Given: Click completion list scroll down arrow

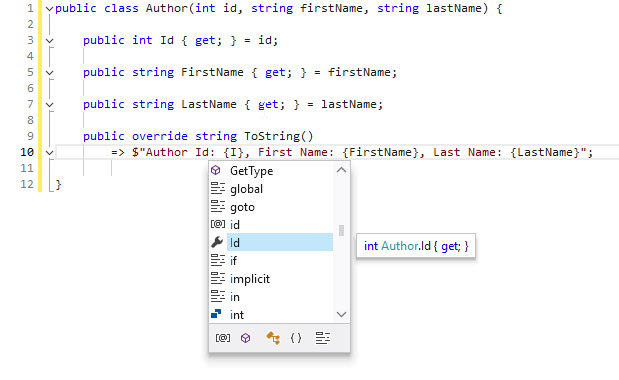Looking at the screenshot, I should (341, 314).
